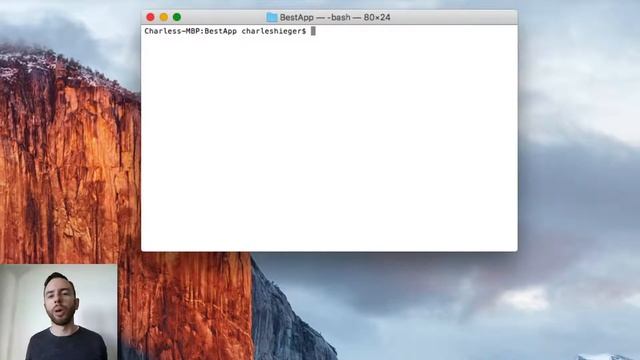This screenshot has height=360, width=640.
Task: Minimize the Terminal window with yellow button
Action: pyautogui.click(x=164, y=17)
